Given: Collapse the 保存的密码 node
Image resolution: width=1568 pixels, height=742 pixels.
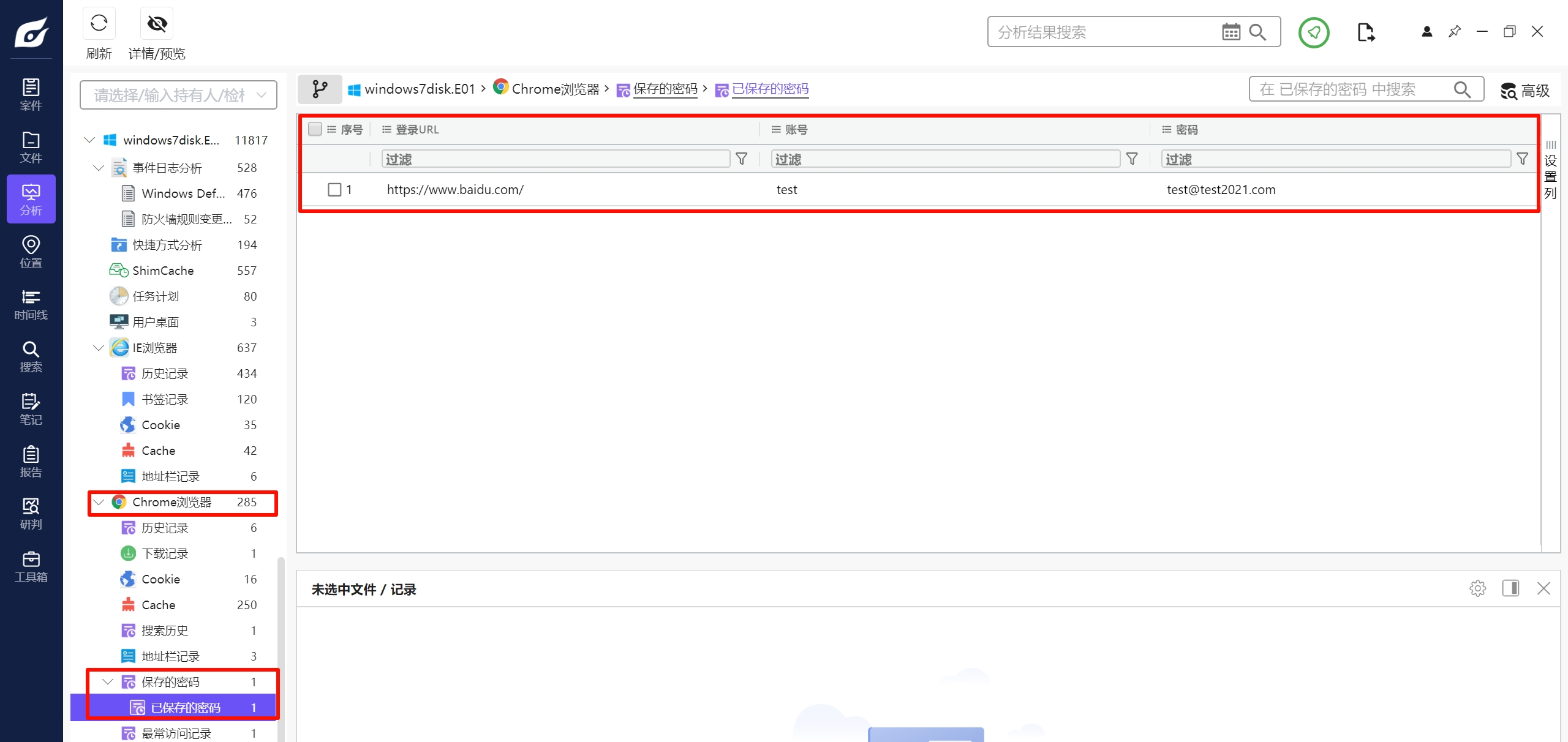Looking at the screenshot, I should [x=108, y=682].
